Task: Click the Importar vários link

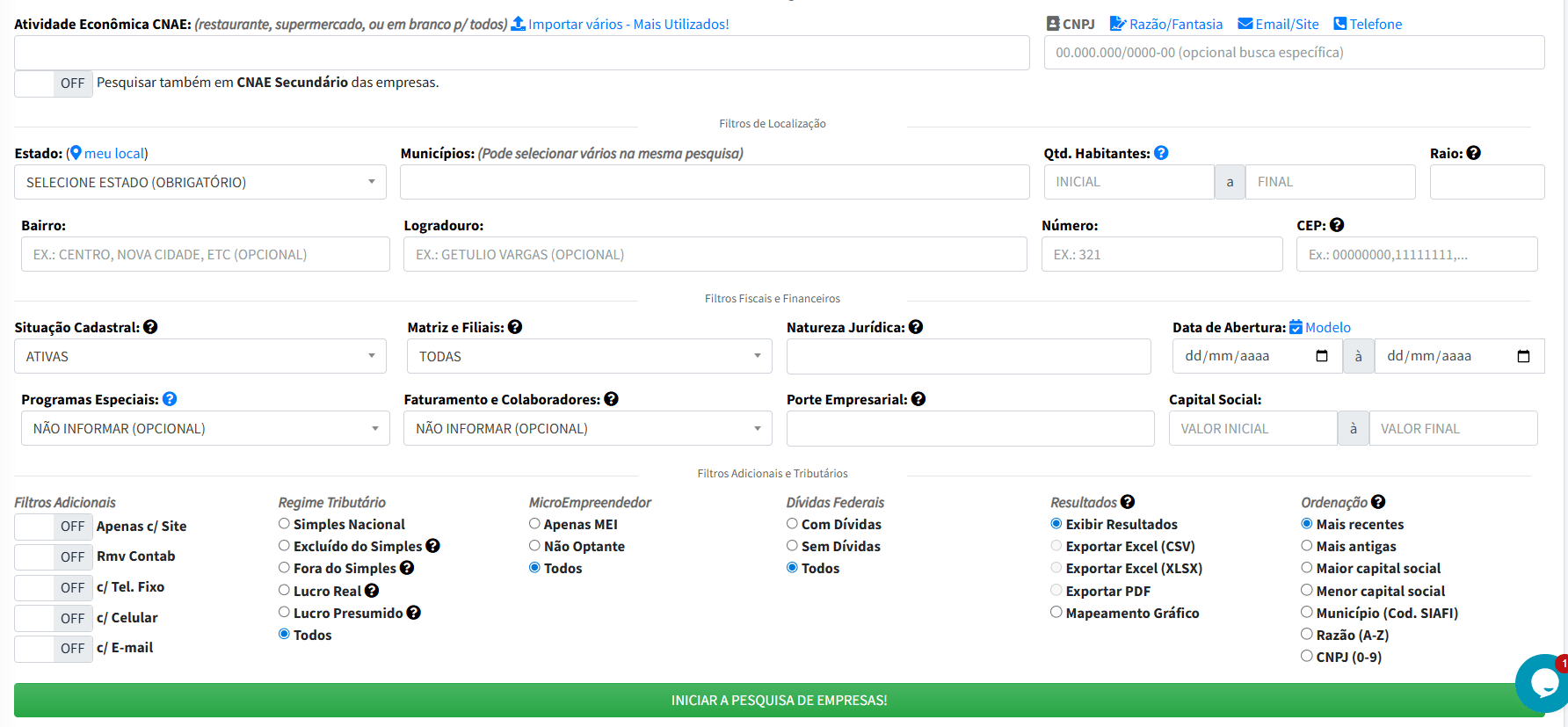Action: click(620, 24)
